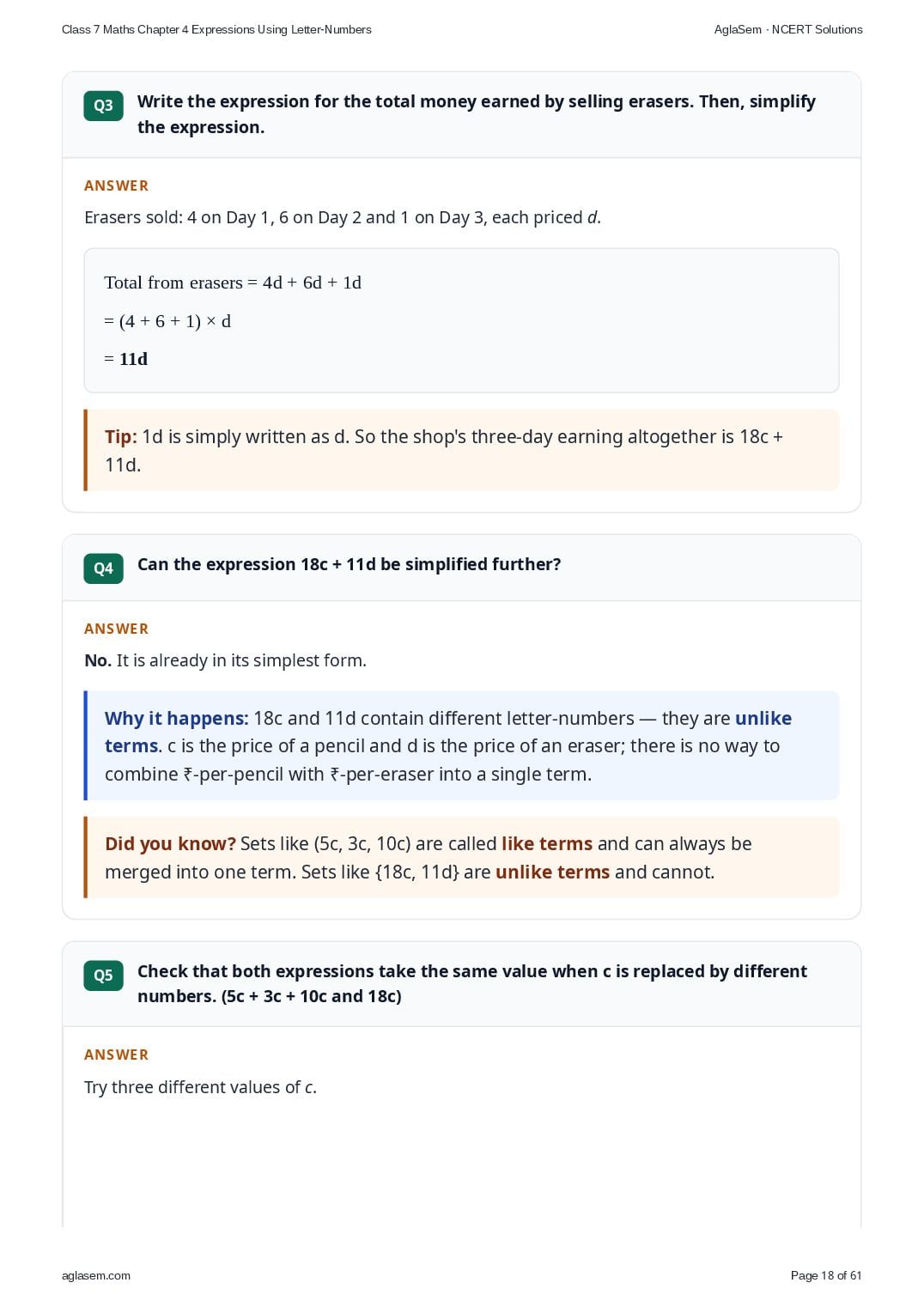The width and height of the screenshot is (924, 1307).
Task: Click the ANSWER label under Q4
Action: pos(117,629)
